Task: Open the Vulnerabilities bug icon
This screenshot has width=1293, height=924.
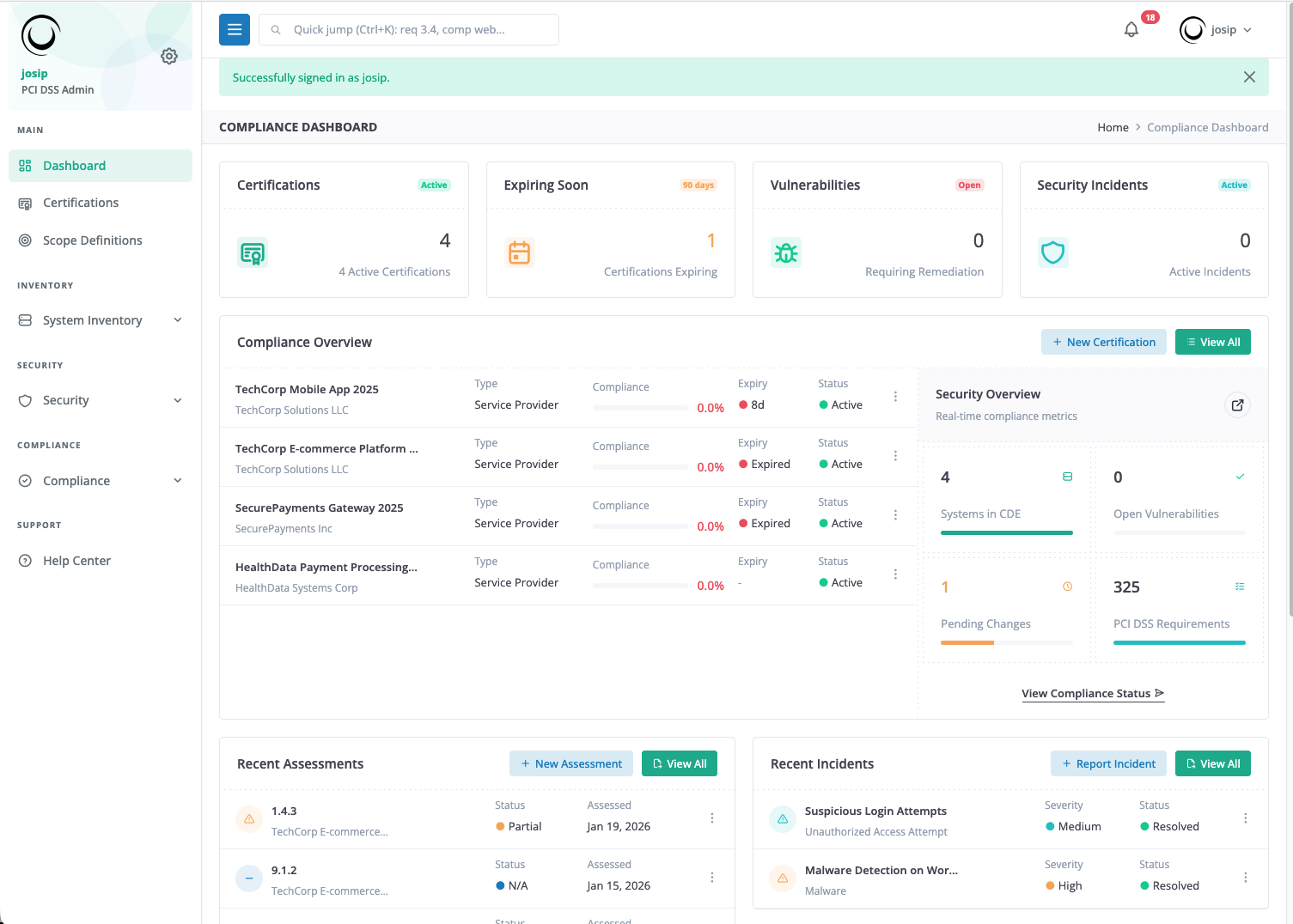Action: point(786,252)
